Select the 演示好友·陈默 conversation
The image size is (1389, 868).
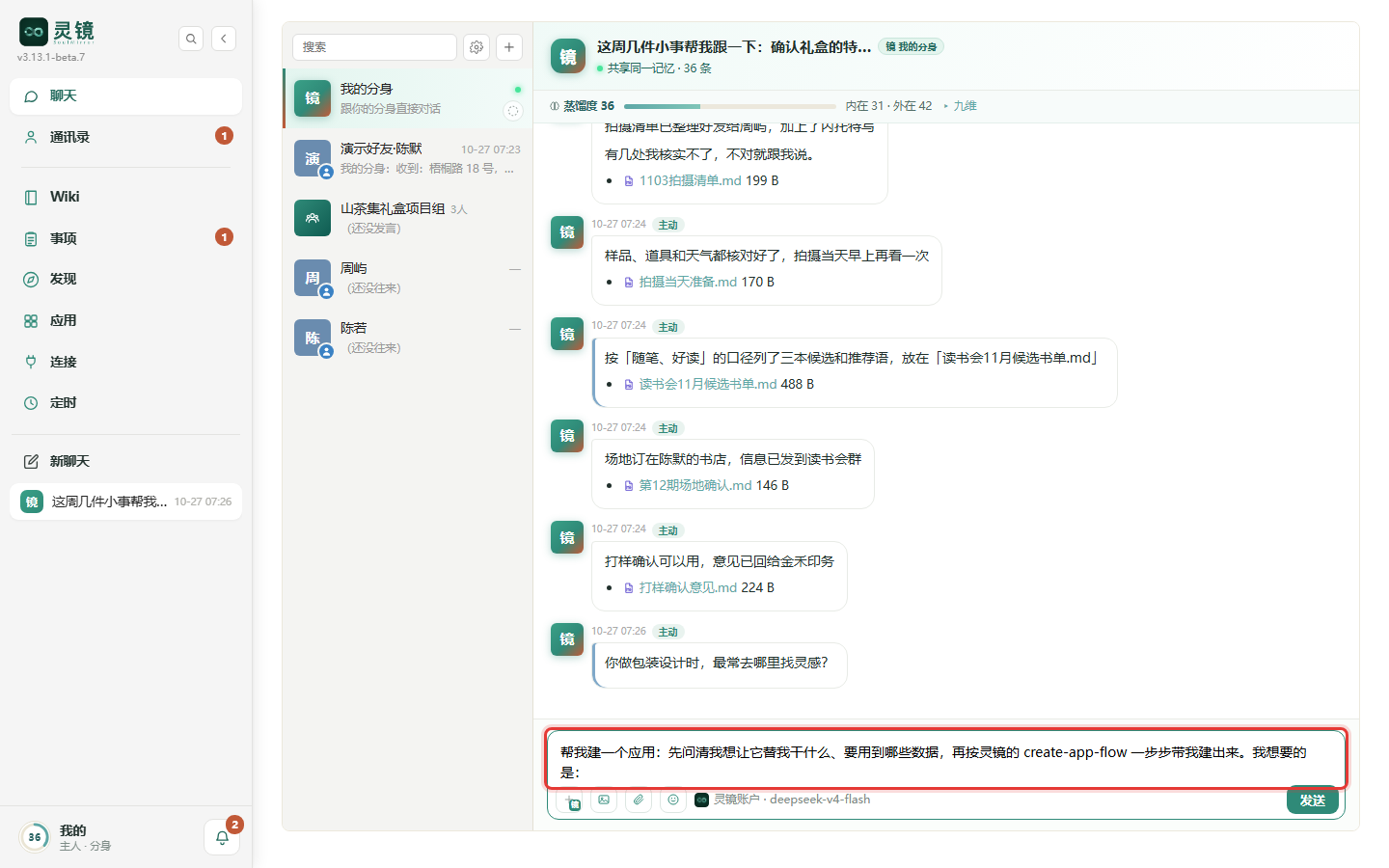coord(408,158)
